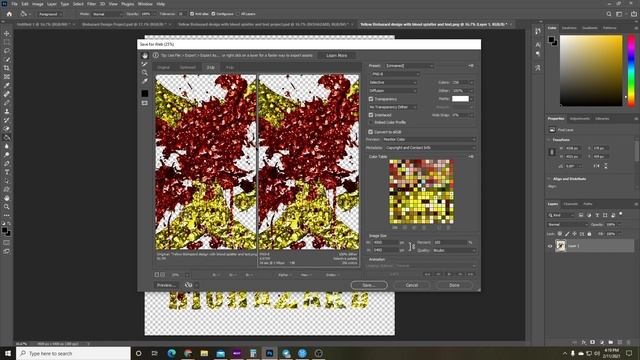
Task: Toggle the Interlaced checkbox
Action: [x=371, y=115]
